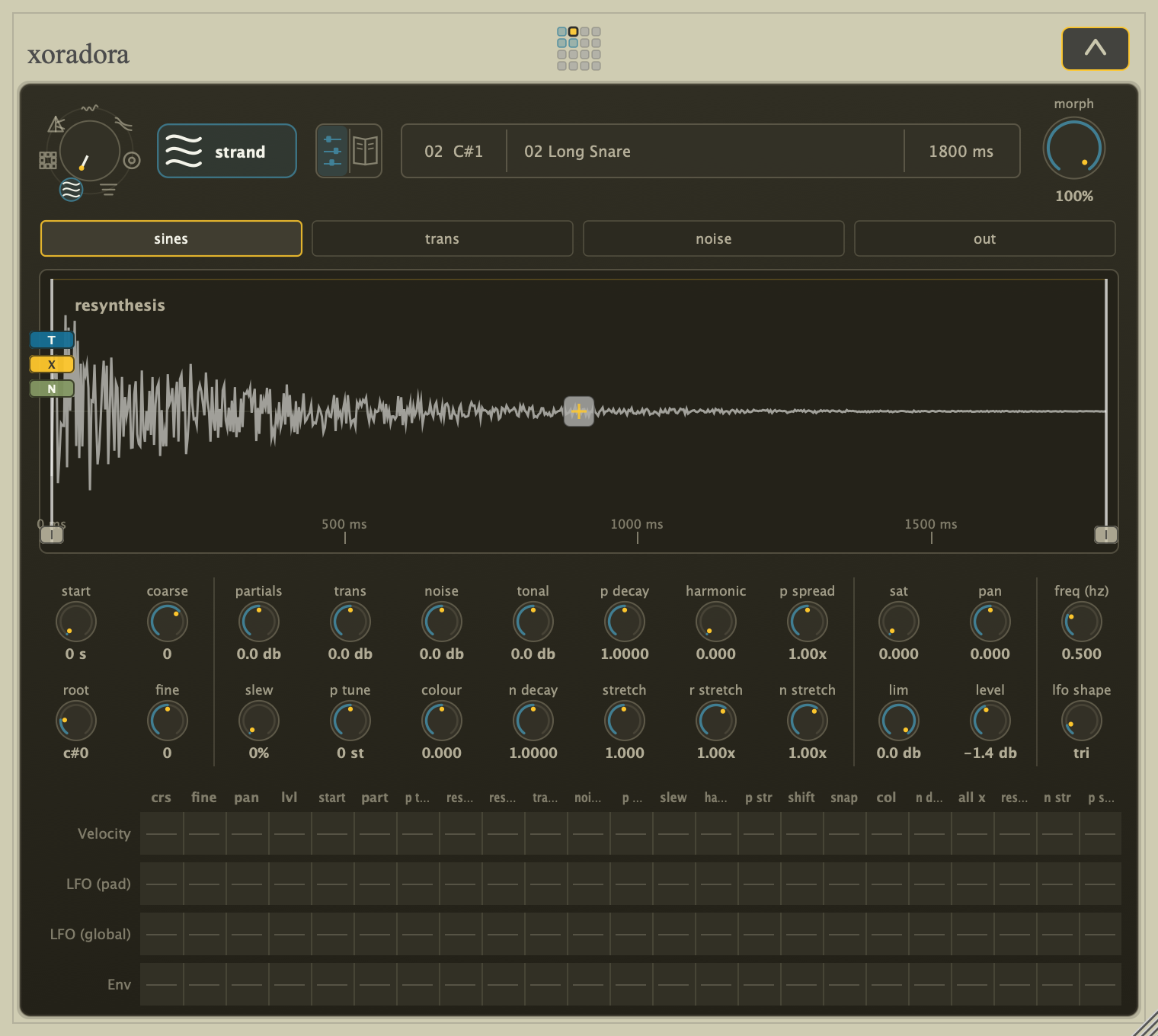Click the 100% morph value
The width and height of the screenshot is (1158, 1036).
(1074, 196)
